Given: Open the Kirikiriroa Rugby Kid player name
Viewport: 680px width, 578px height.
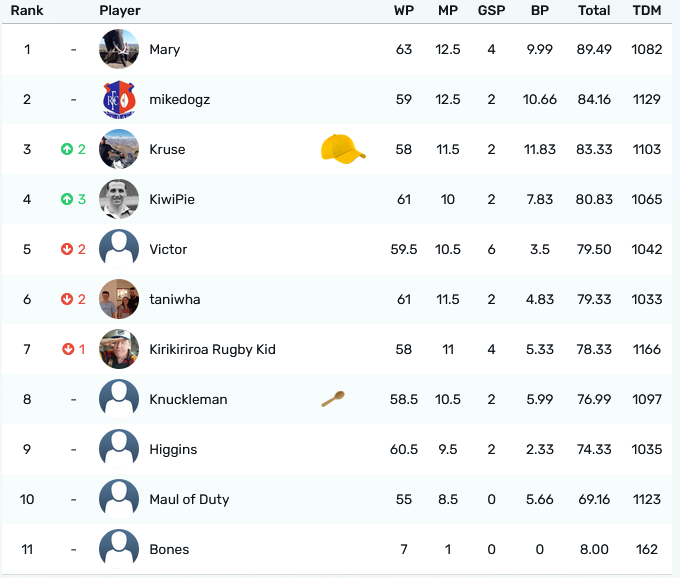Looking at the screenshot, I should [212, 349].
